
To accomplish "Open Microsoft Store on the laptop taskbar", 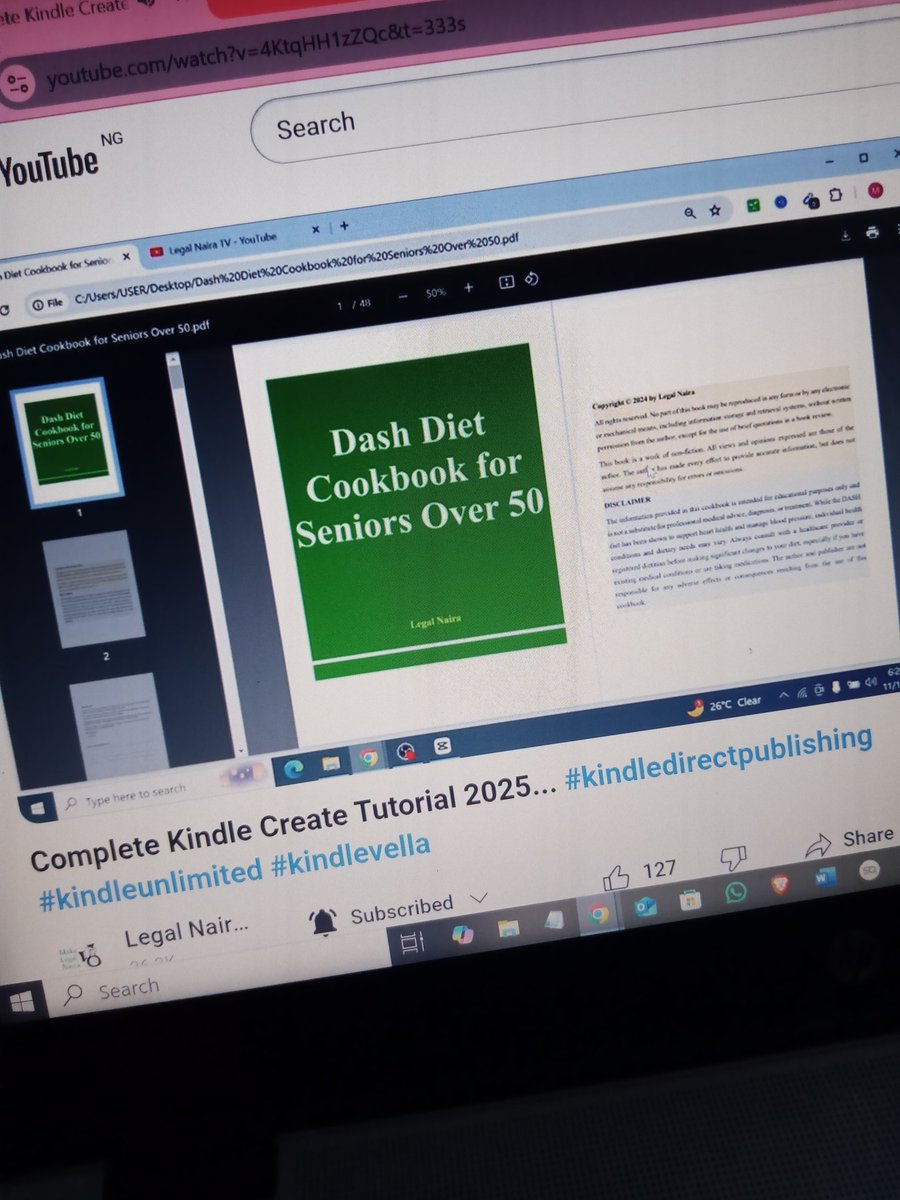I will click(690, 899).
